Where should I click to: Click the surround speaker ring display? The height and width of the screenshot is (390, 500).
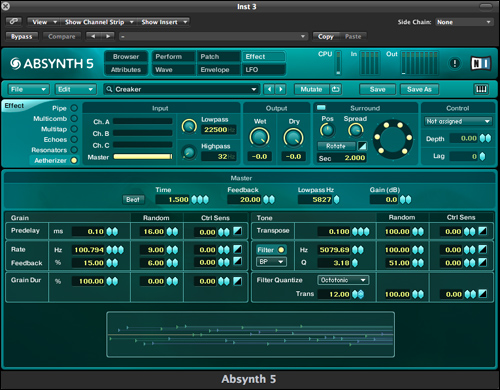pos(393,139)
